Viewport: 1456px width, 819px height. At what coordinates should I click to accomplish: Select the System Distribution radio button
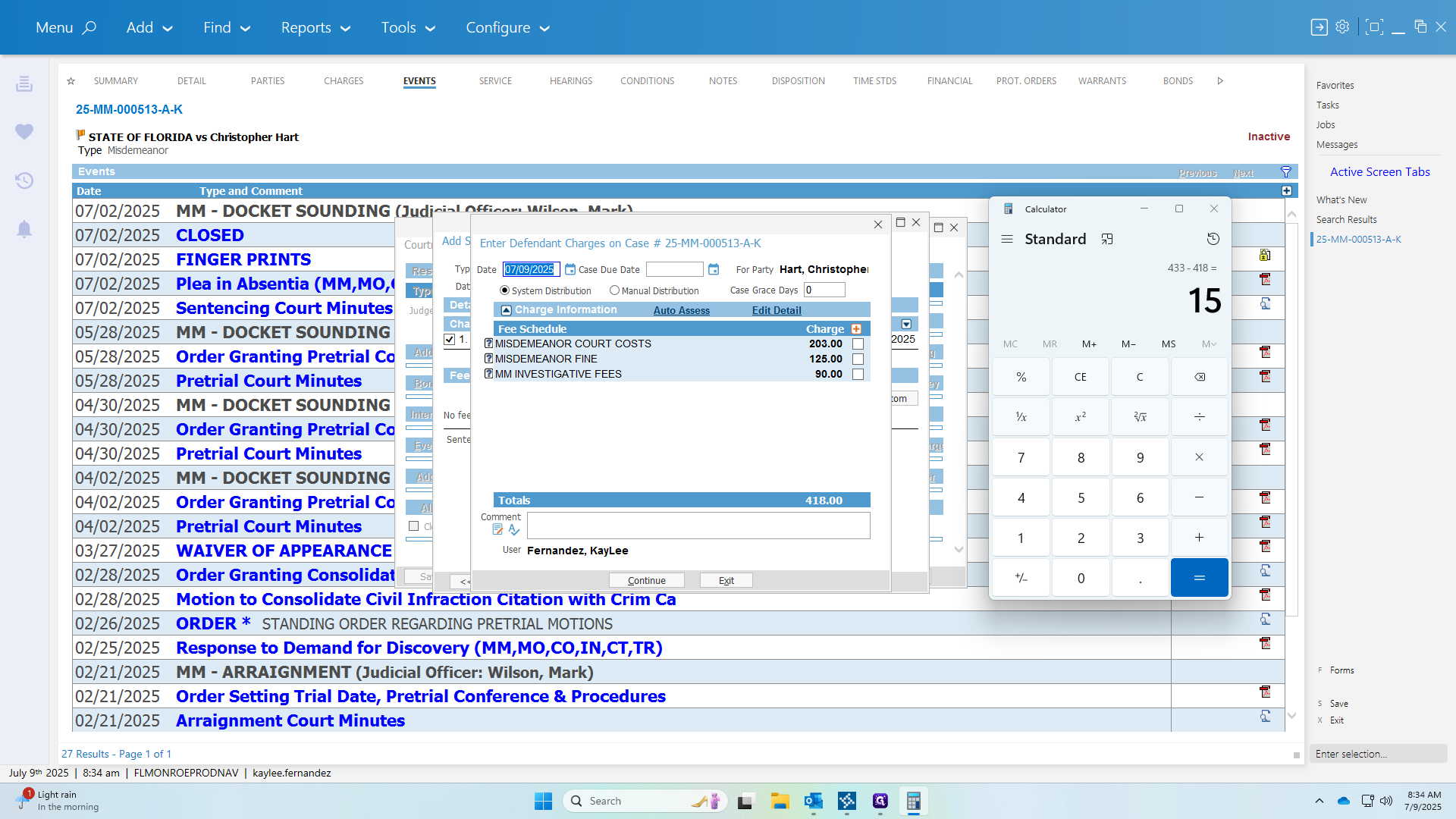(504, 290)
